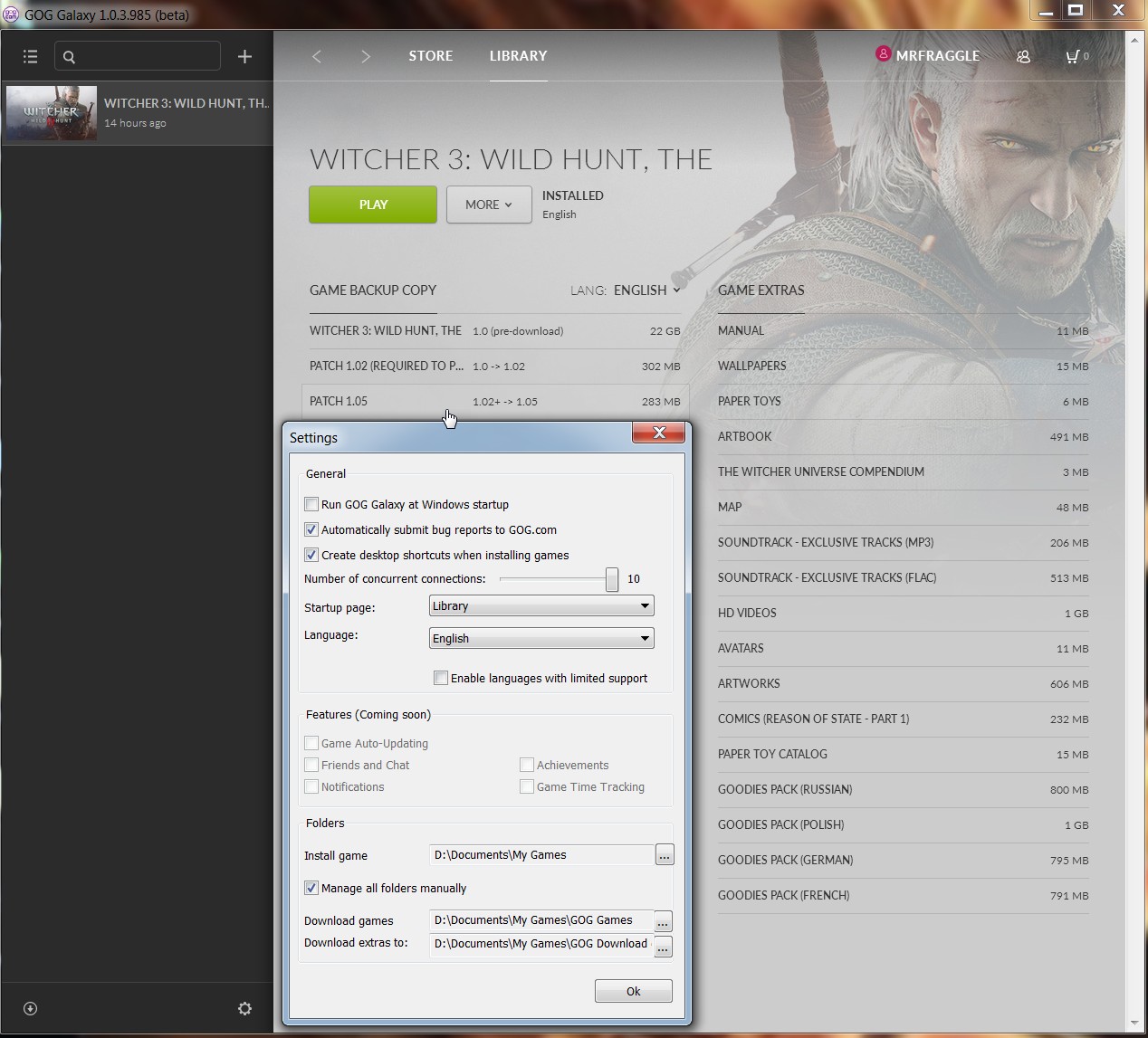Switch to the STORE tab

431,56
